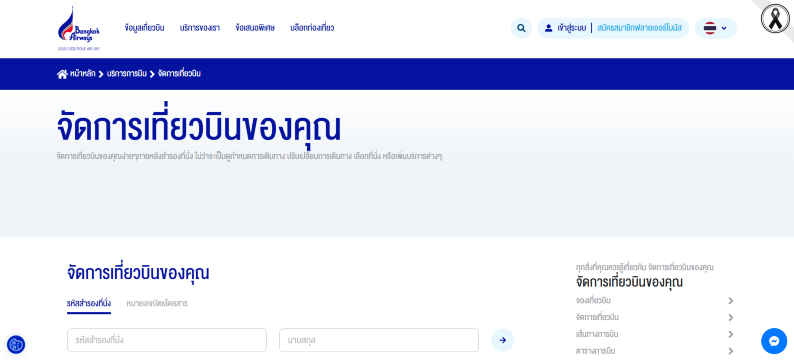Click the sidebar heading จัดการเที่ยวบินของคุณ
Screen dimensions: 794x360
pyautogui.click(x=629, y=282)
